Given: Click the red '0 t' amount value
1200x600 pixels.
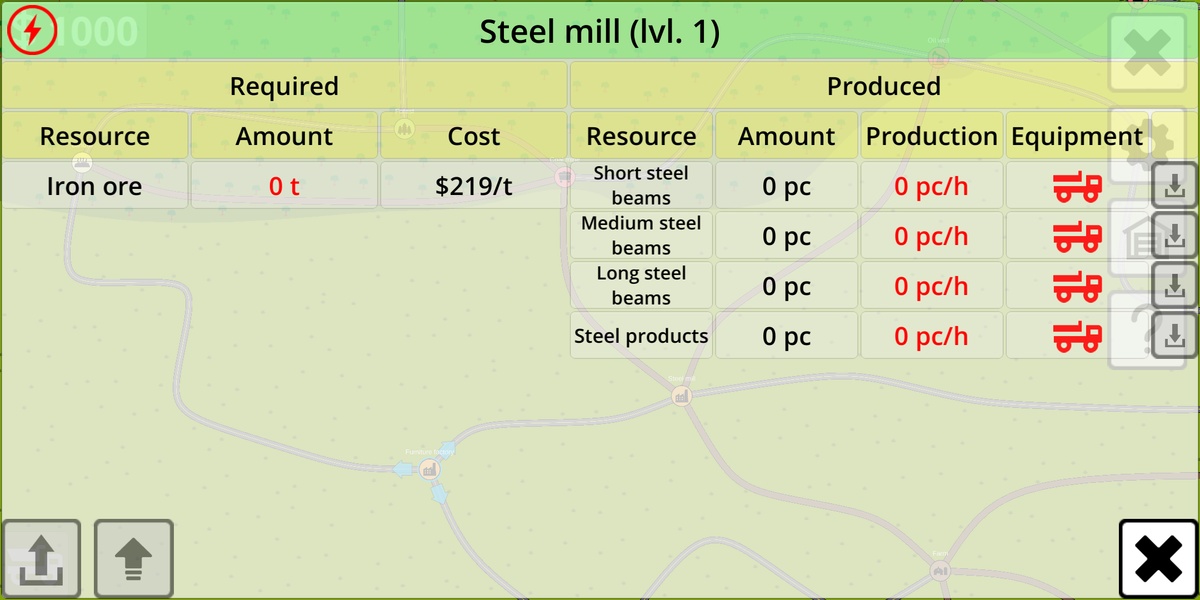Looking at the screenshot, I should tap(284, 186).
